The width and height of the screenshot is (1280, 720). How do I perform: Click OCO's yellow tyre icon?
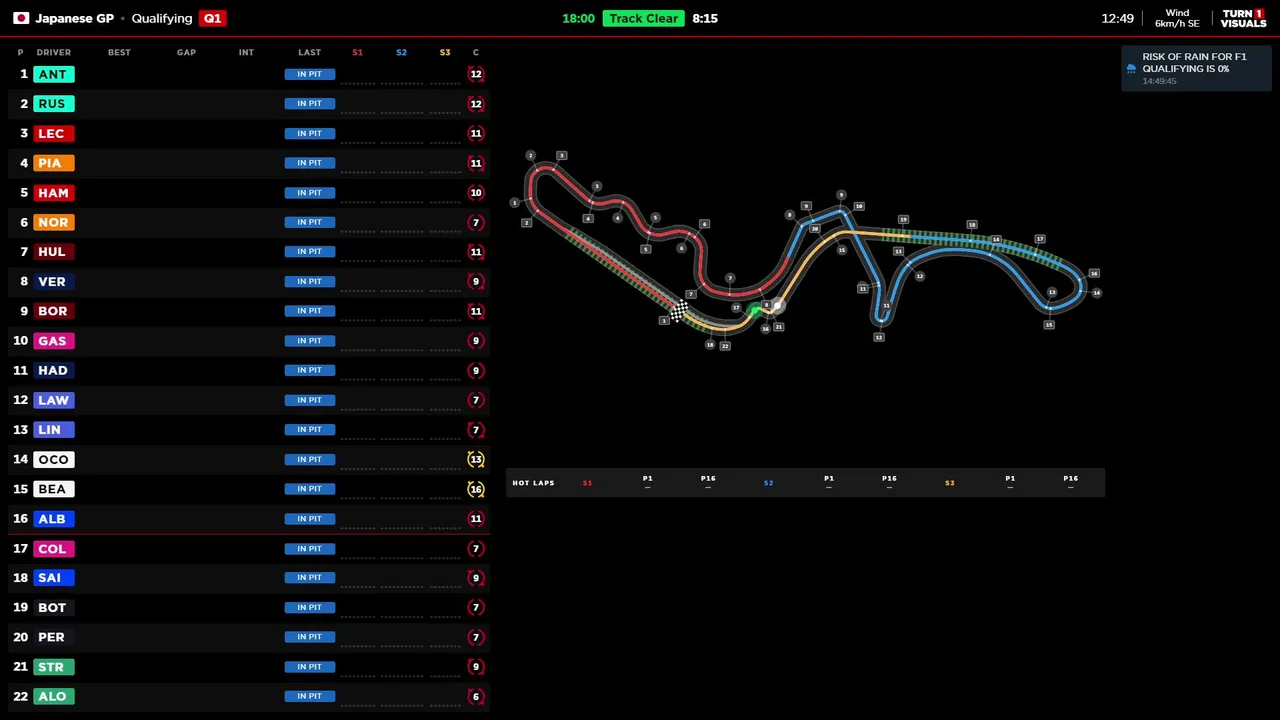tap(476, 459)
